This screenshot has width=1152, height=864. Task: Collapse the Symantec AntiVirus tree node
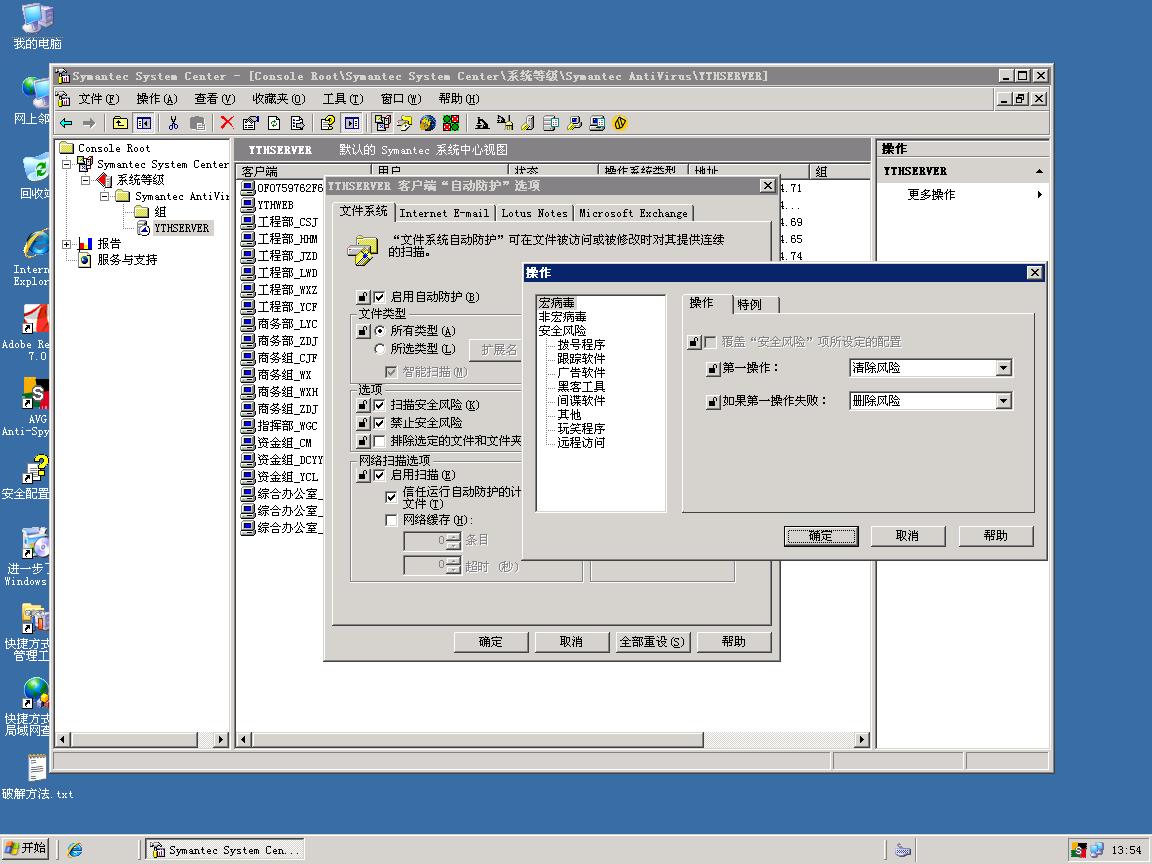point(104,196)
